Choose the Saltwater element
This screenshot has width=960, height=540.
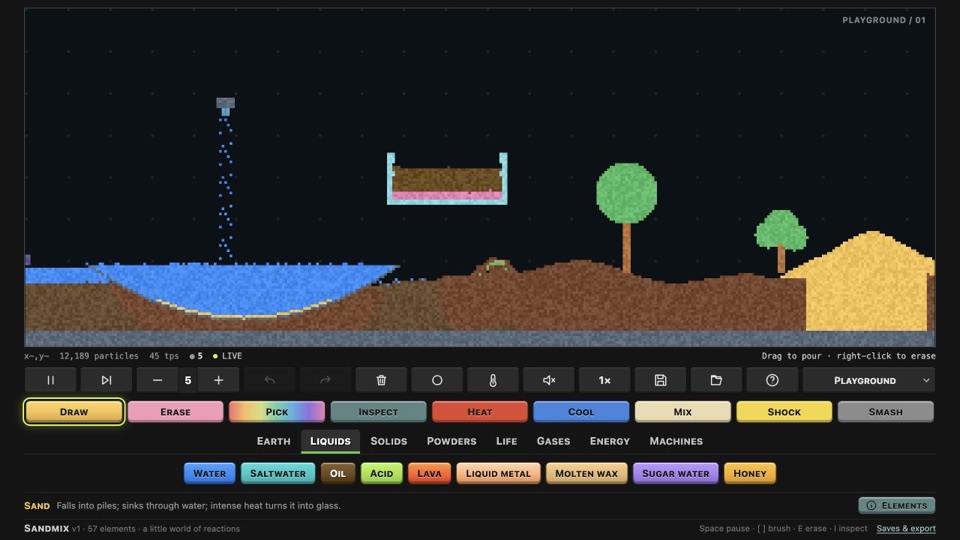[278, 473]
